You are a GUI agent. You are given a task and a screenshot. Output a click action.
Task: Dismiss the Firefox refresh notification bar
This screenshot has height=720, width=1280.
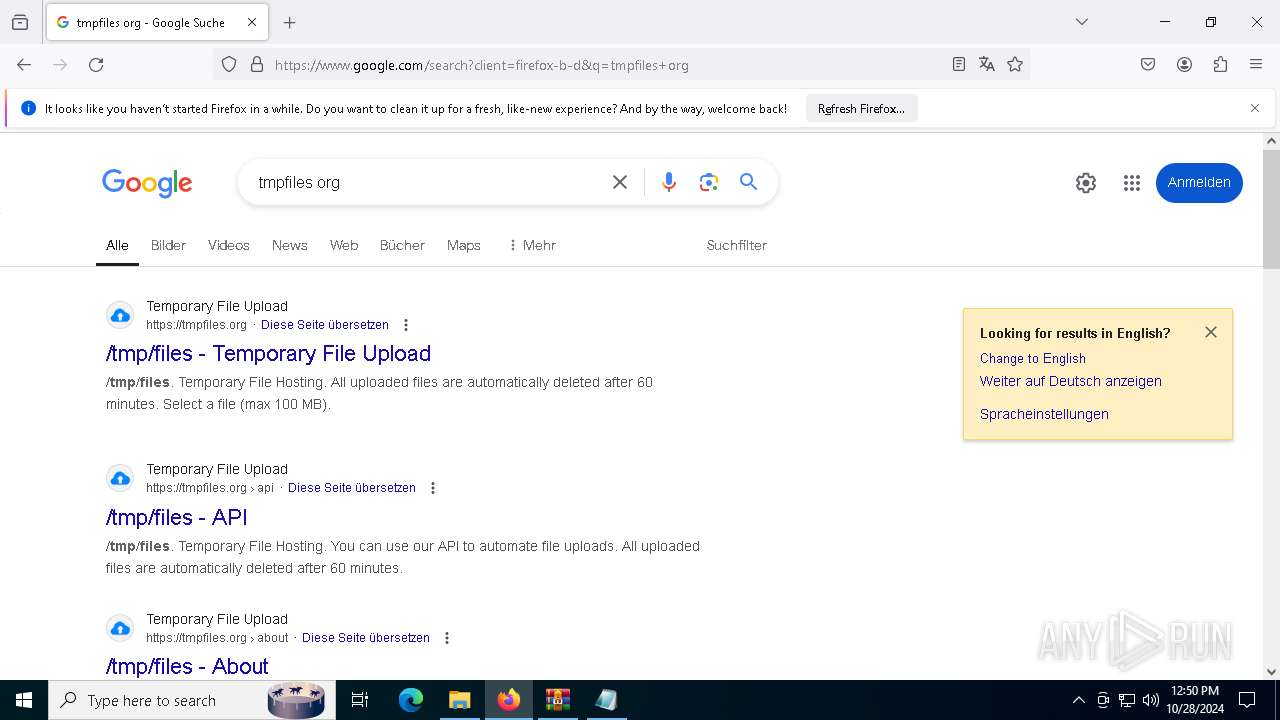coord(1255,108)
